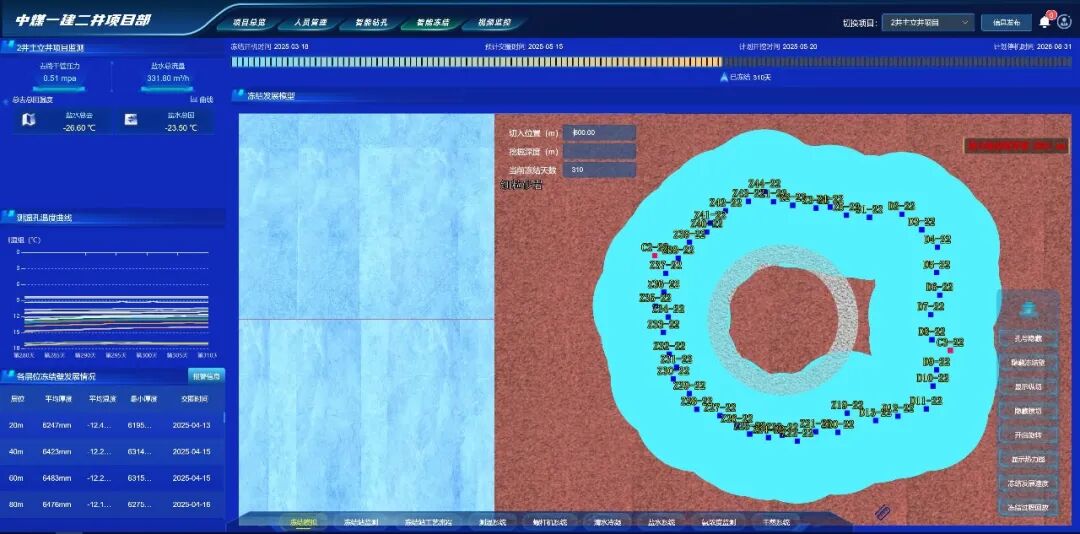Click the 0.51 mpa pressure value
The width and height of the screenshot is (1080, 534).
coord(59,78)
